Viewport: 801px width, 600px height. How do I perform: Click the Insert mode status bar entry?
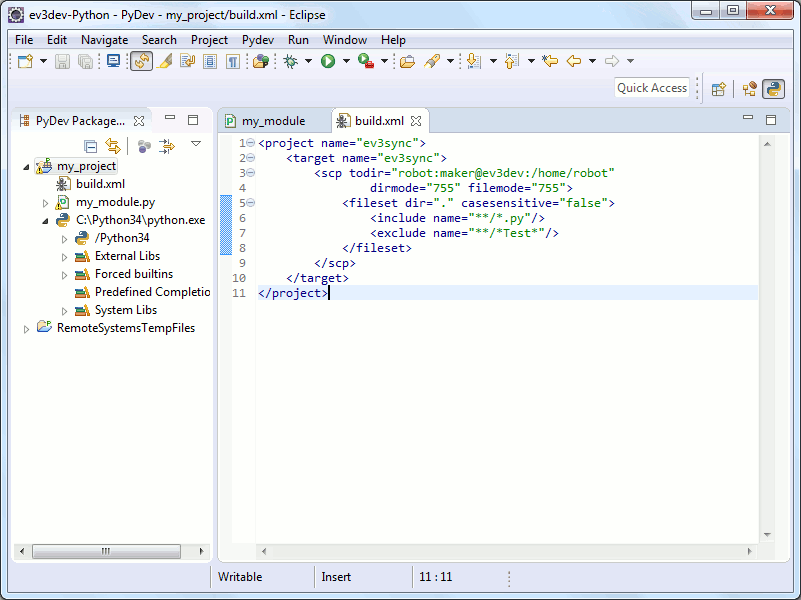pyautogui.click(x=336, y=577)
